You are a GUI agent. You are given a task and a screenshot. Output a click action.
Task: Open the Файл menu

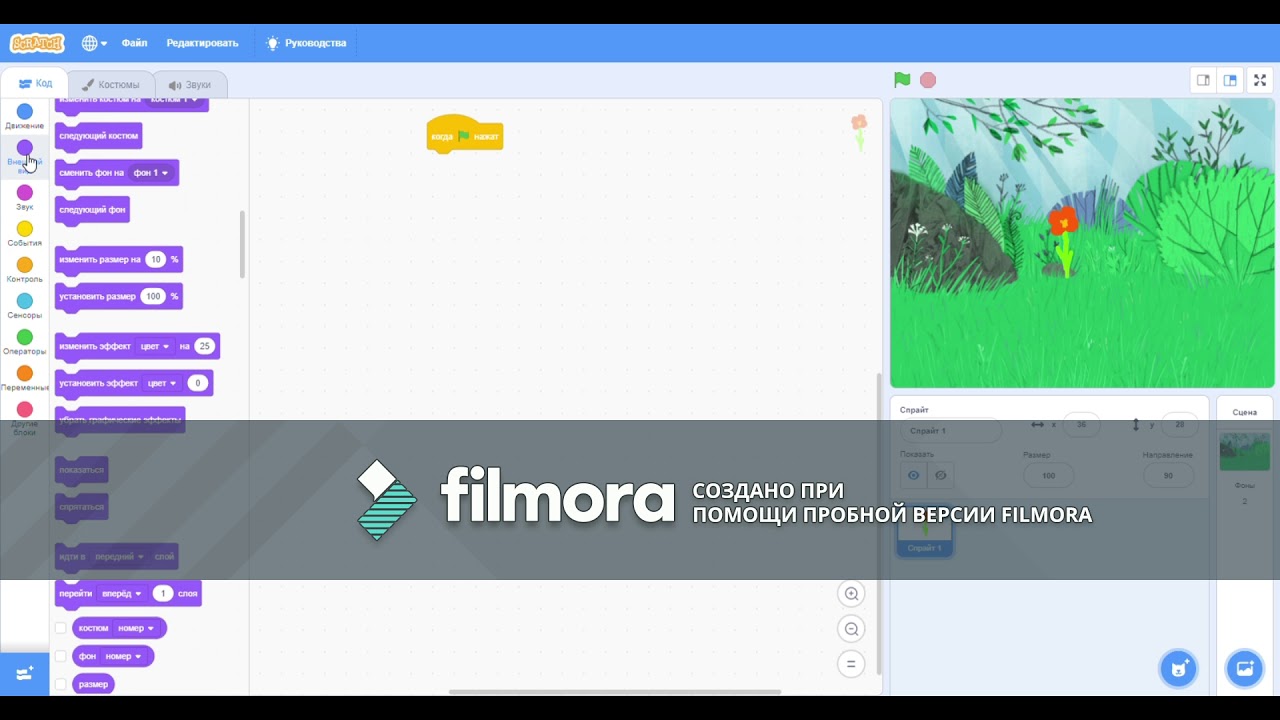134,43
